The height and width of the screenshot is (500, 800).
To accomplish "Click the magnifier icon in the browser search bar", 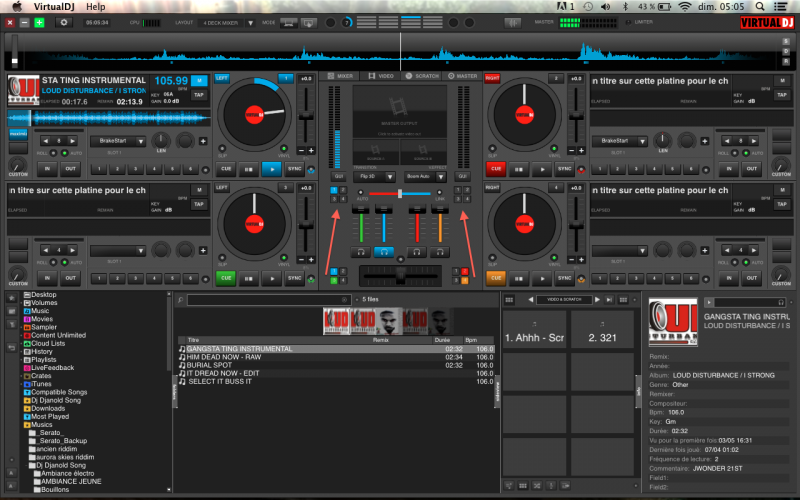I will [181, 300].
